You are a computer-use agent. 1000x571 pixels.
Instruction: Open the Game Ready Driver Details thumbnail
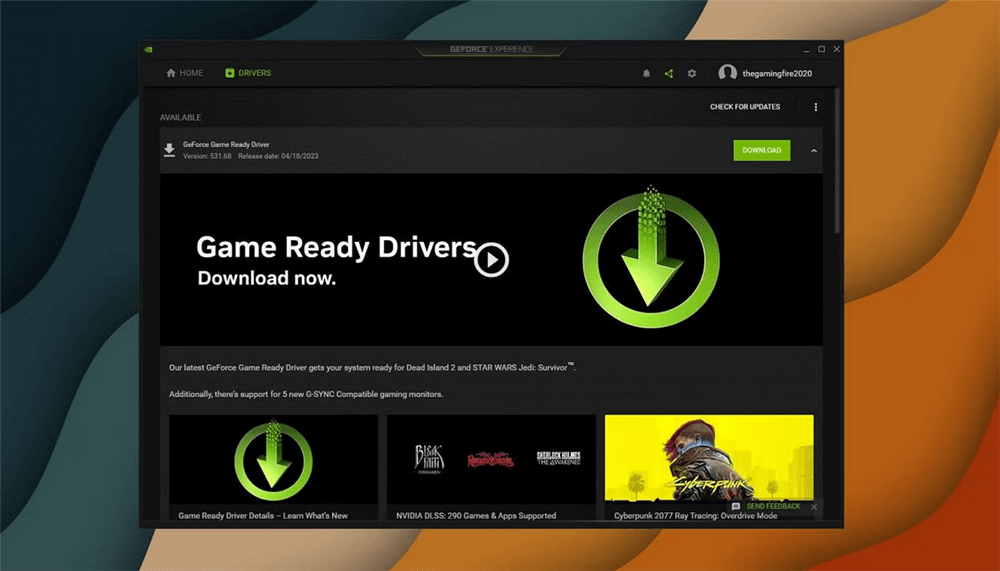point(273,461)
